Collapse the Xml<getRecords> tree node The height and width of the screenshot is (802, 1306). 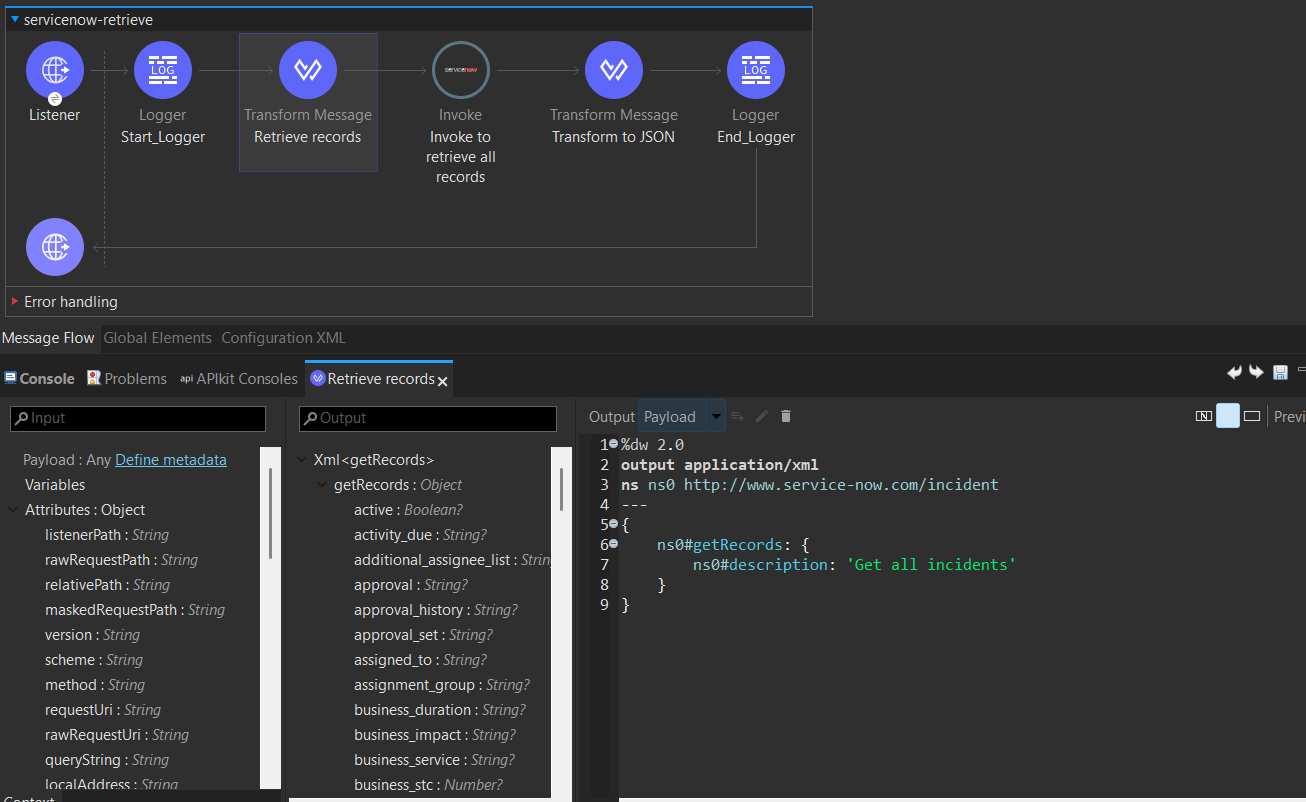[303, 460]
